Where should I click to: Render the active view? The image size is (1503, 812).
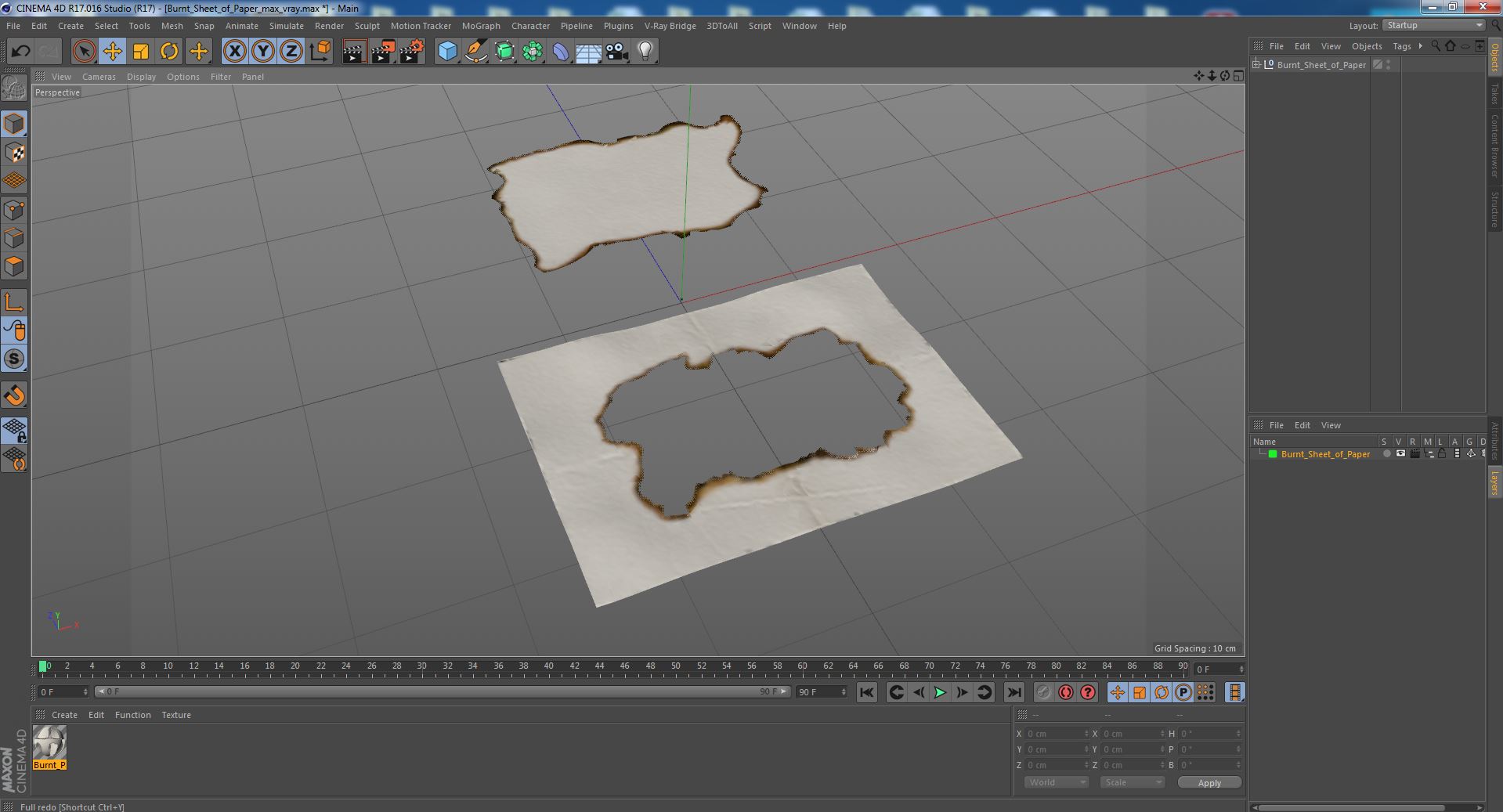pyautogui.click(x=354, y=52)
